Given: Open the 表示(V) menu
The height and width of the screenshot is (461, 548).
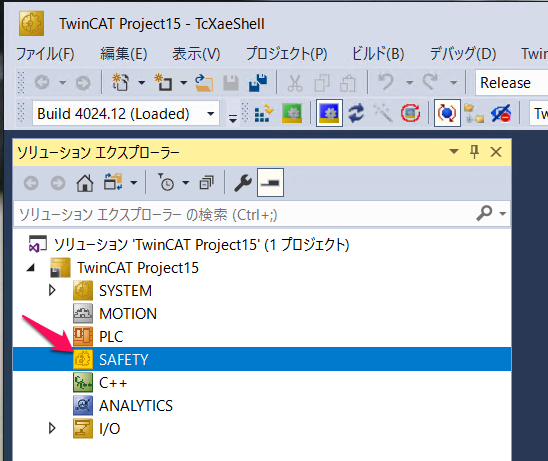Looking at the screenshot, I should point(196,54).
